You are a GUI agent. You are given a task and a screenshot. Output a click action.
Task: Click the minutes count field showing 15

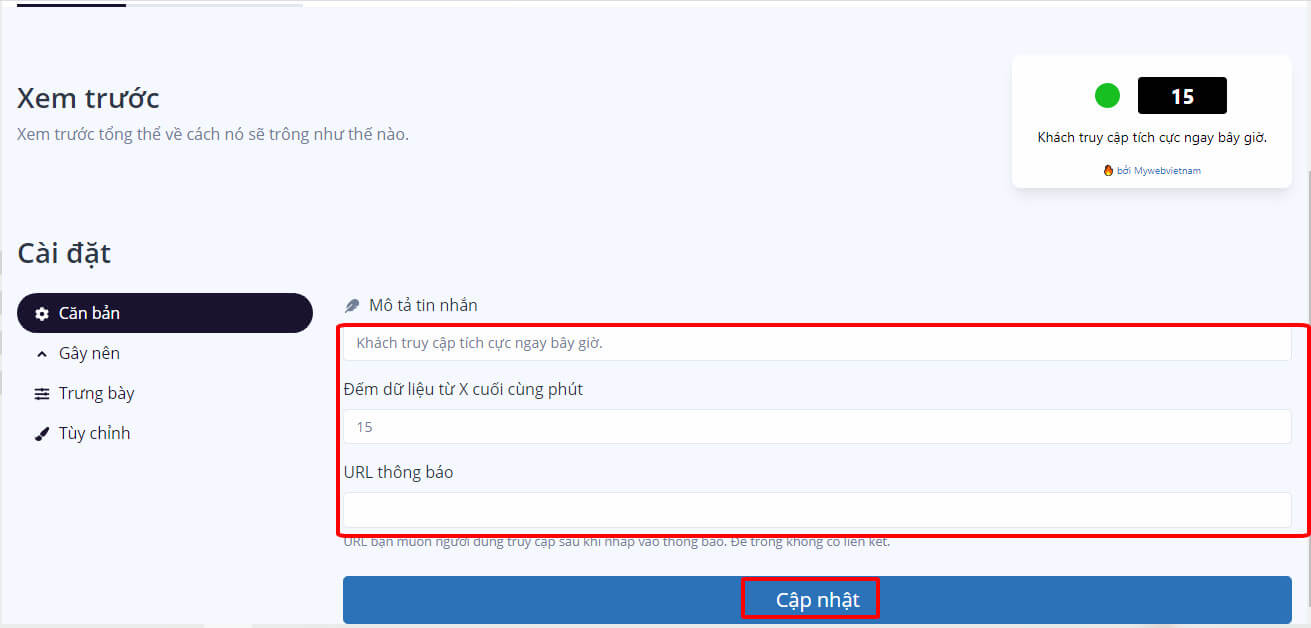[x=817, y=427]
